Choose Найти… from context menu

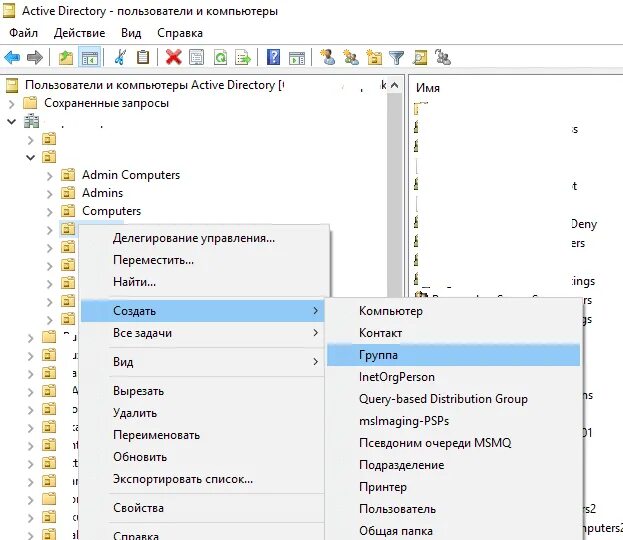click(205, 282)
